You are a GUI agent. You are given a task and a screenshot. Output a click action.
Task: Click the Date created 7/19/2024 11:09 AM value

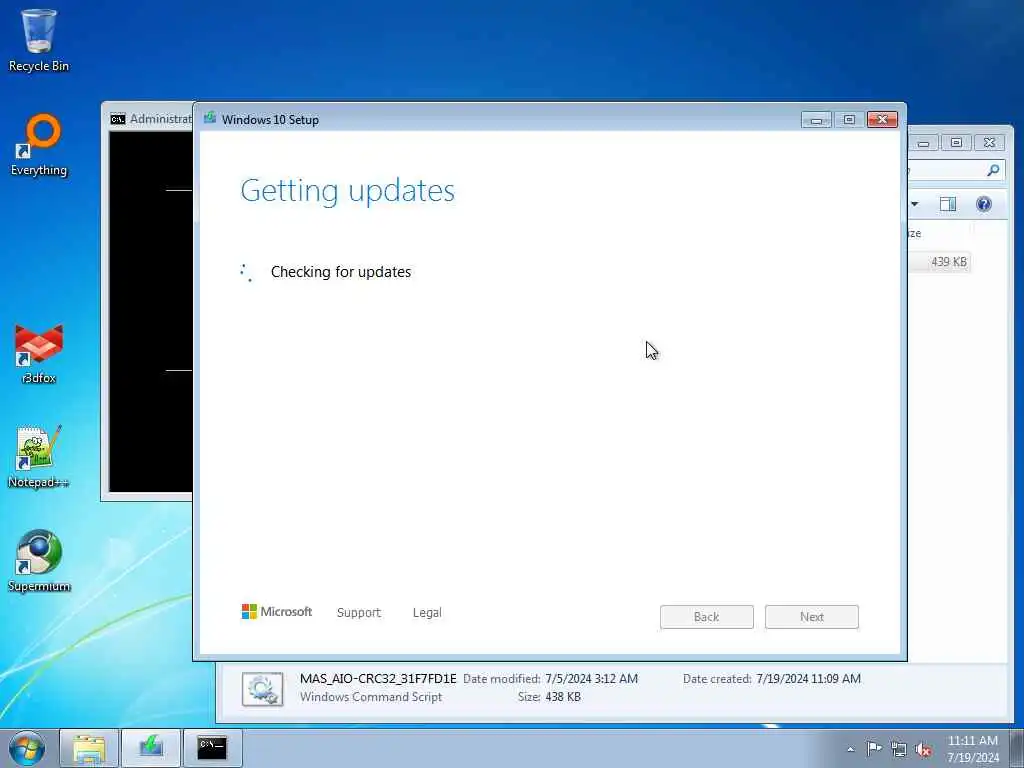[x=808, y=679]
